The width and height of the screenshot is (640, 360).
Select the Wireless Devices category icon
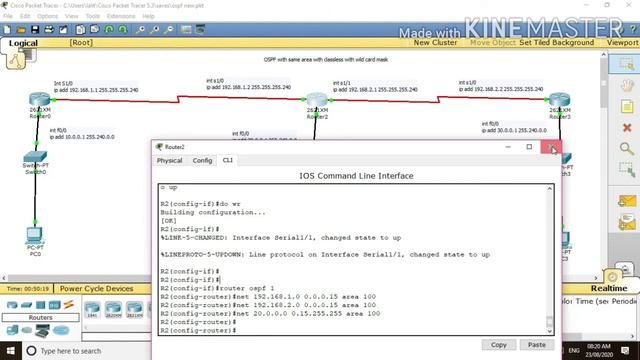coord(54,305)
